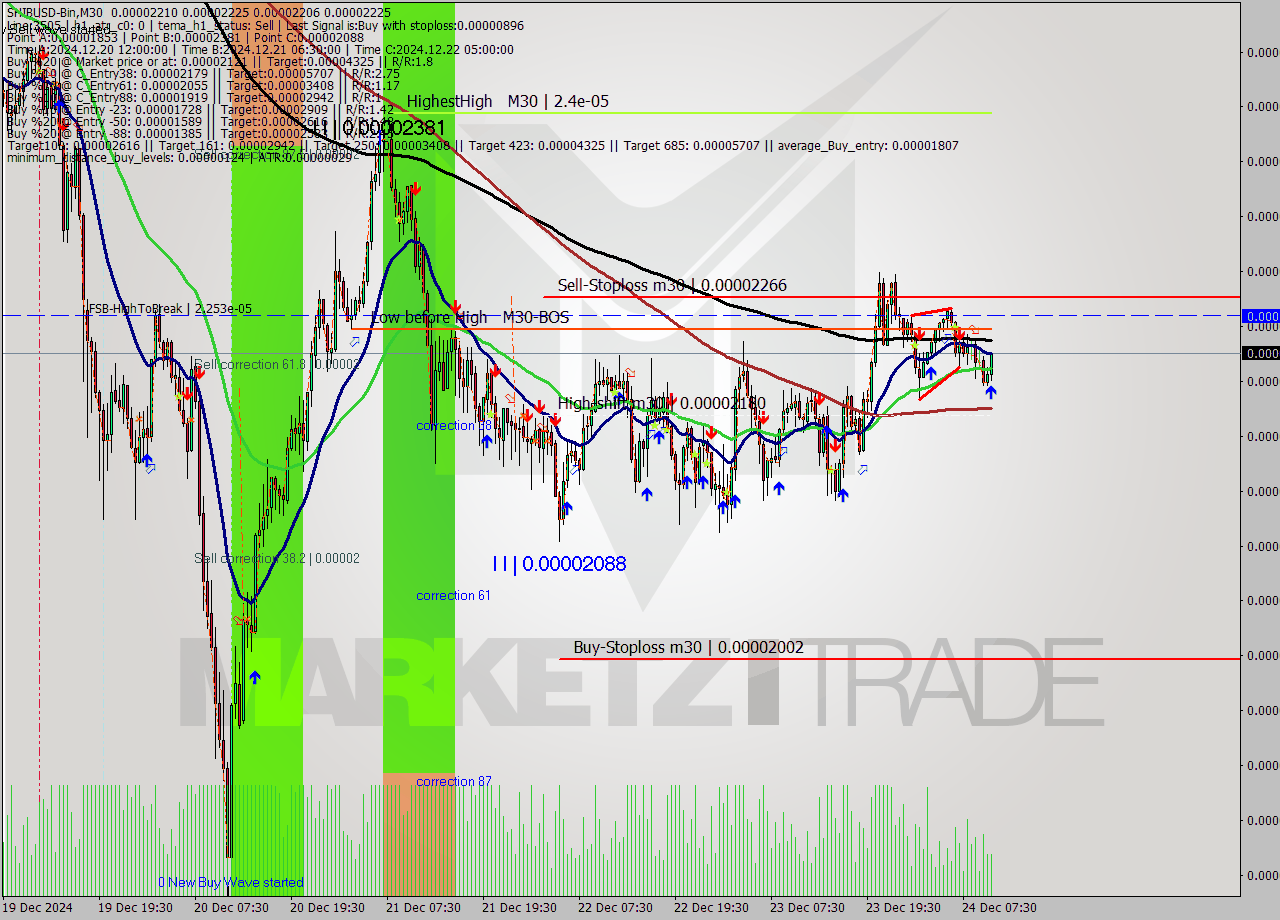1280x920 pixels.
Task: Click the '20 Dec 07:30' time axis label
Action: 231,907
